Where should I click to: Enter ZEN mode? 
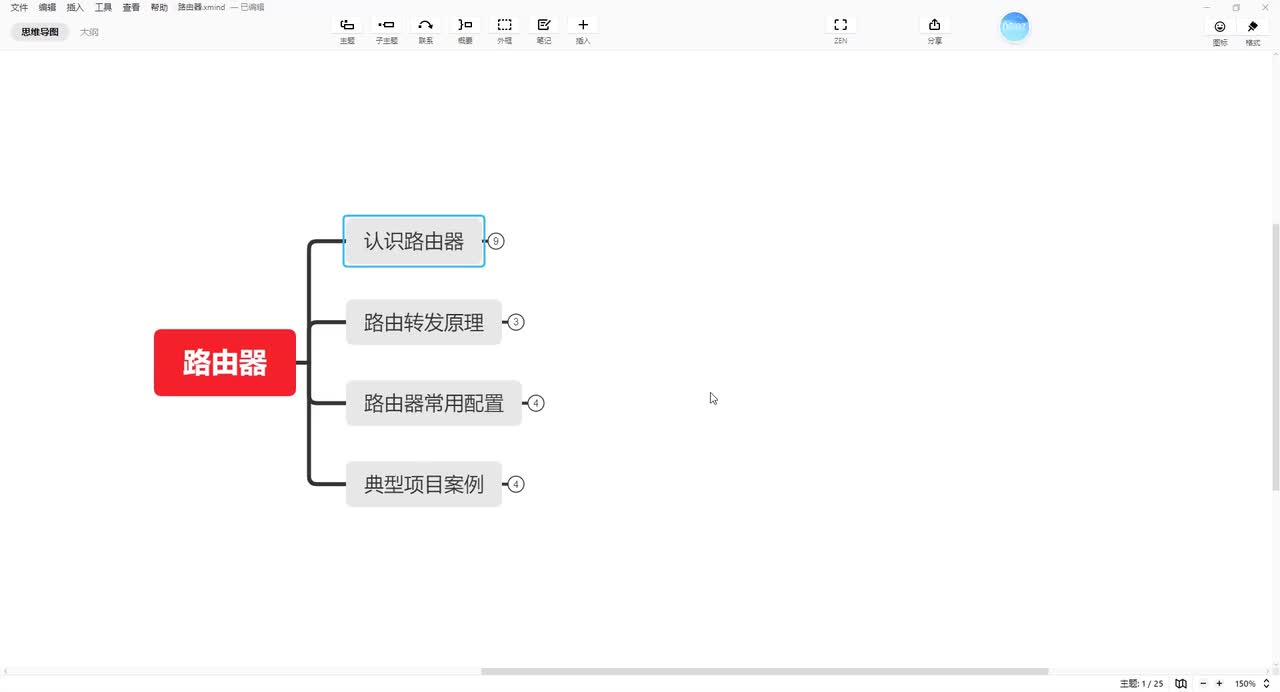(x=841, y=25)
